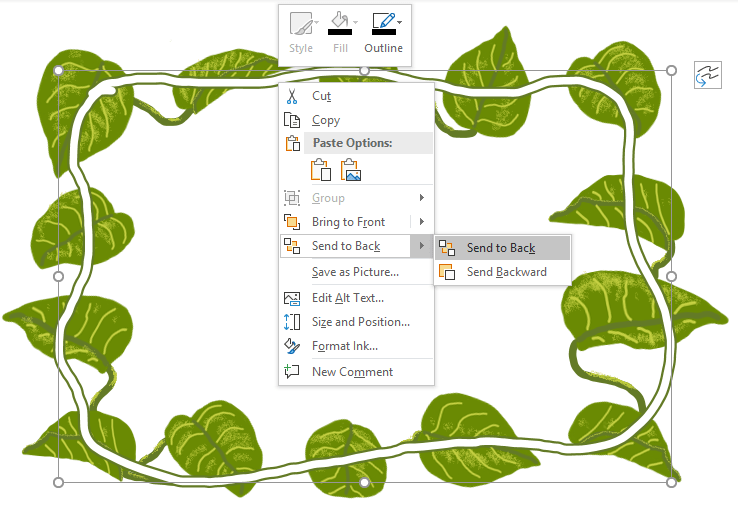Click the Send Backward icon in submenu
Viewport: 738px width, 512px height.
click(447, 272)
